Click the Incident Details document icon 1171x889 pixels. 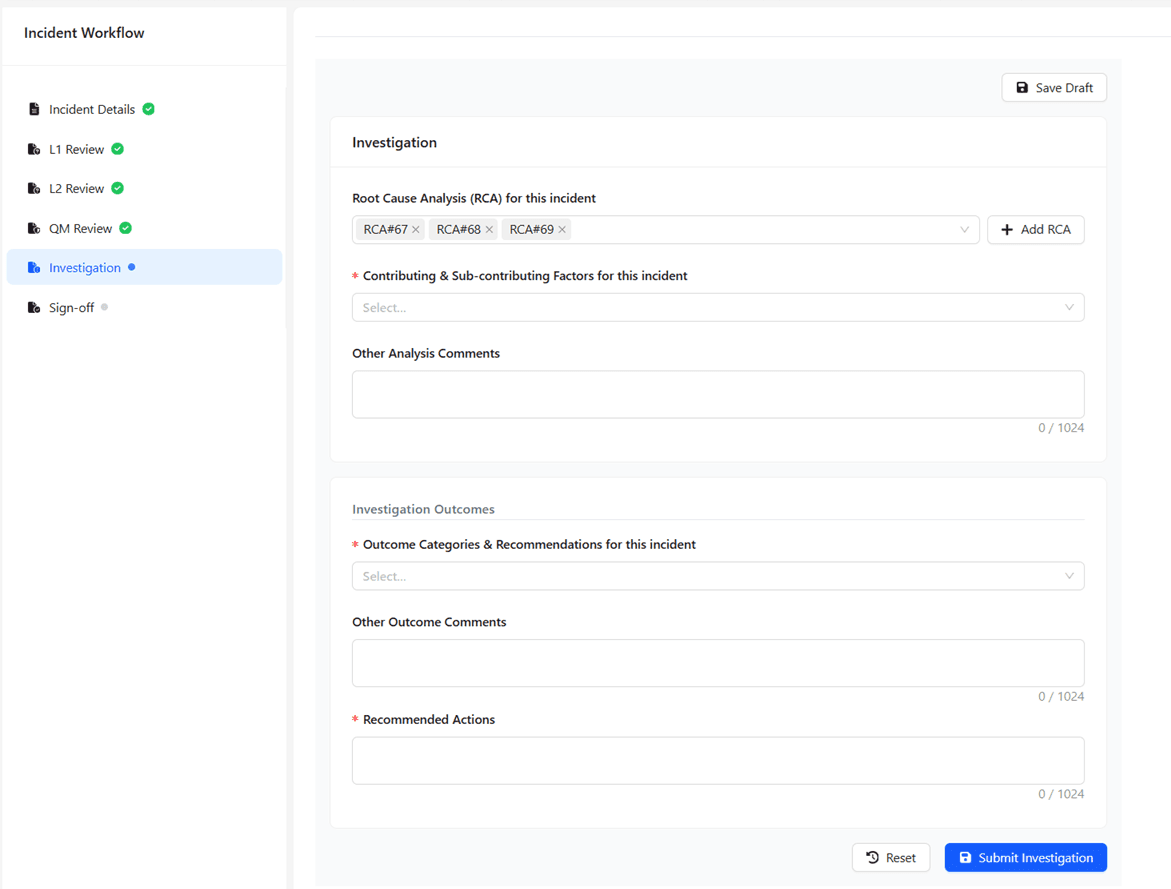(34, 109)
